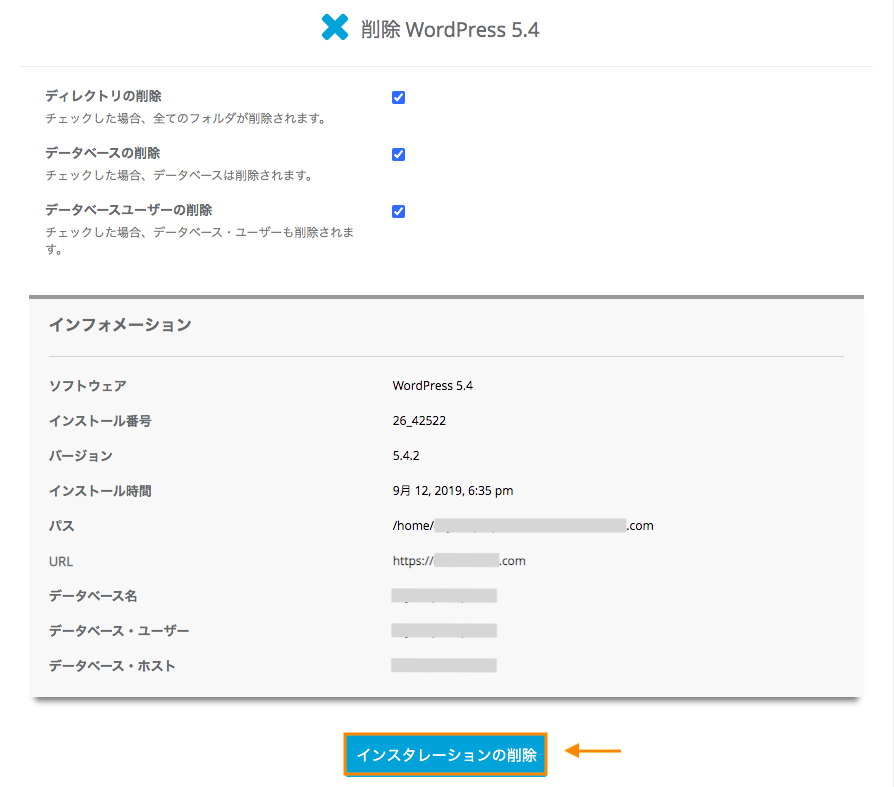Click the install time 9月 12, 2019, 6:35 pm

(453, 490)
